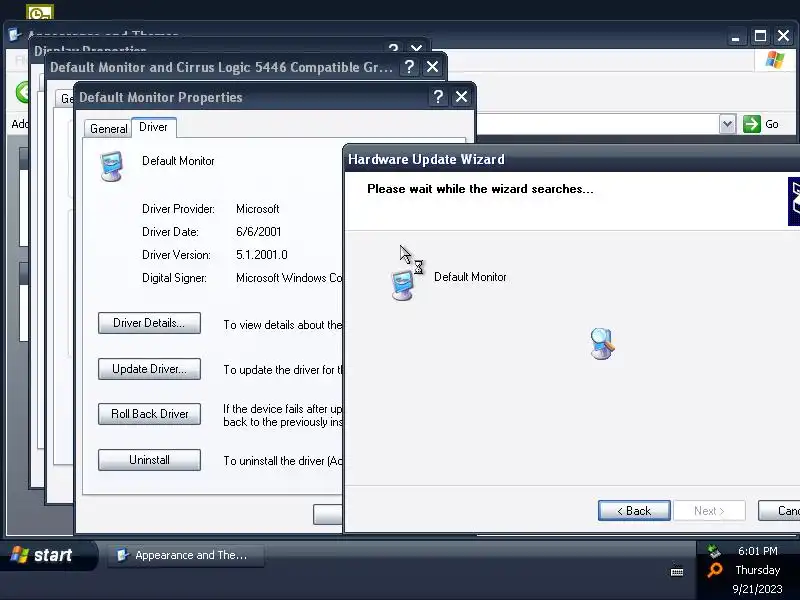Click the Appearance and Themes title bar icon
This screenshot has width=800, height=600.
(x=15, y=35)
